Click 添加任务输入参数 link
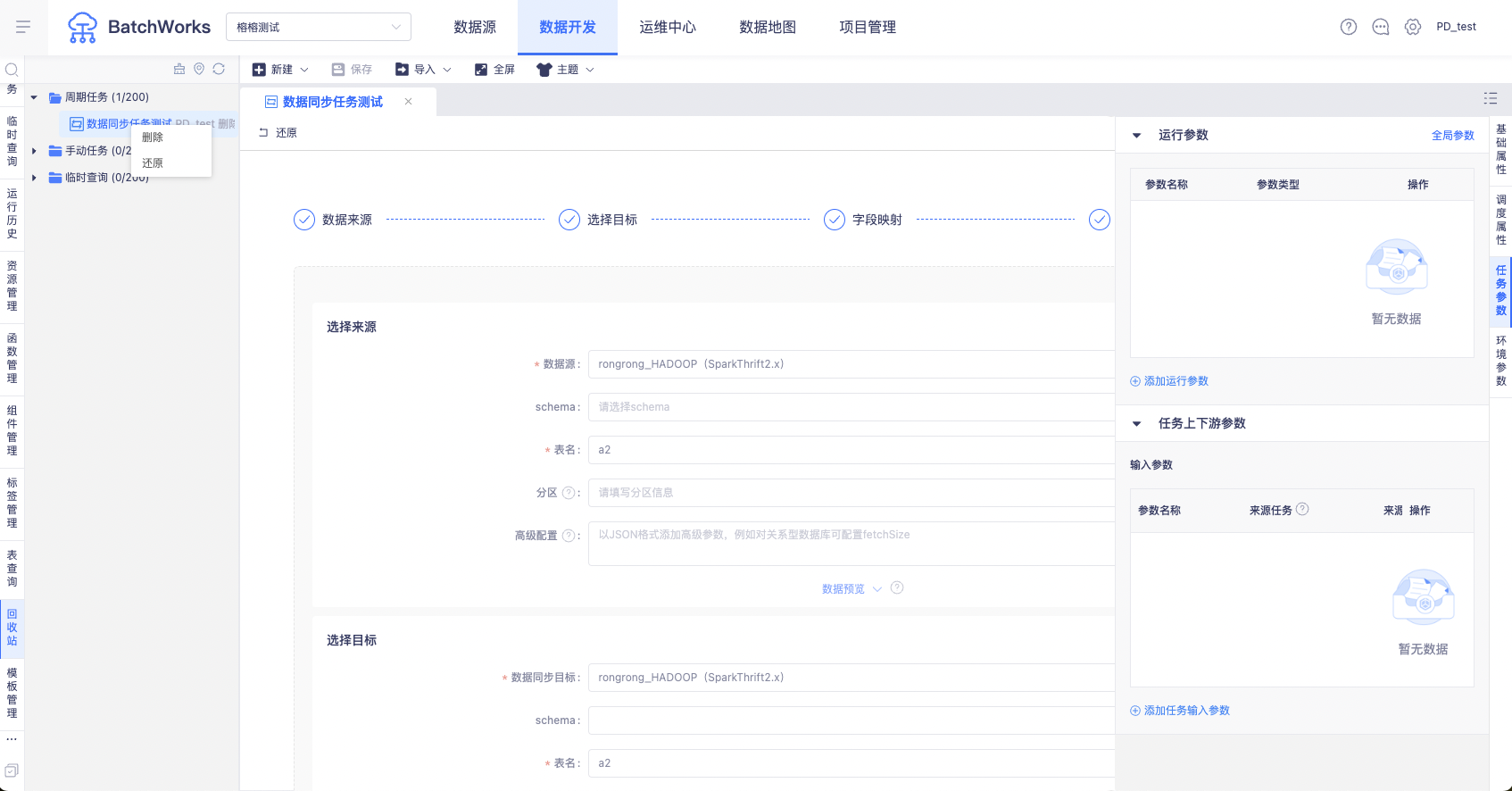This screenshot has width=1512, height=791. (x=1180, y=711)
